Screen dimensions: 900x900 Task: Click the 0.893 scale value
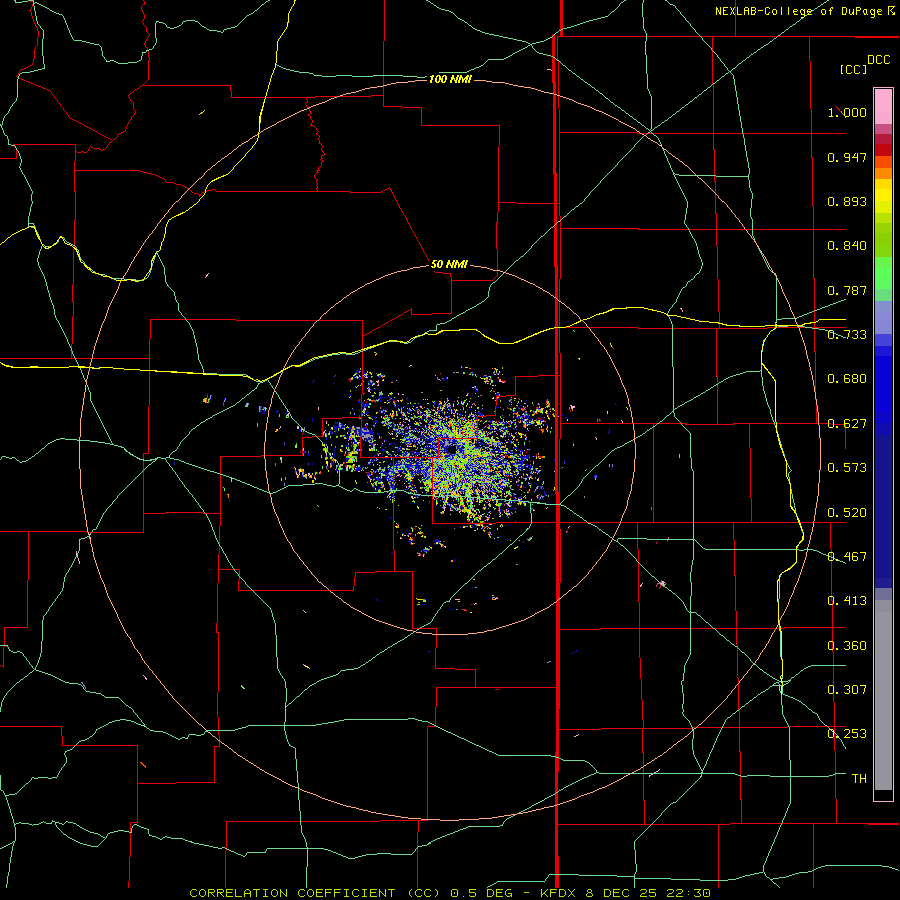click(x=847, y=201)
